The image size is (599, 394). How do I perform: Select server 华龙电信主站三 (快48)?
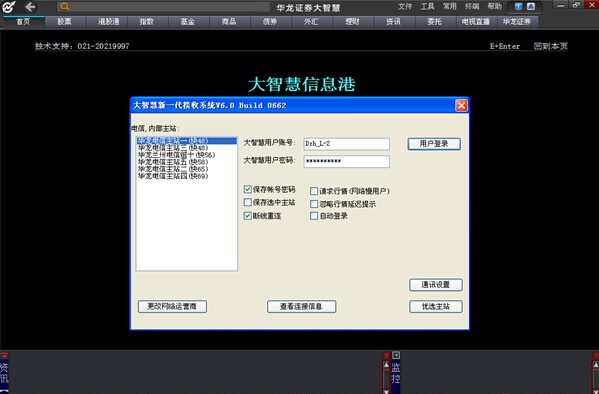(186, 148)
